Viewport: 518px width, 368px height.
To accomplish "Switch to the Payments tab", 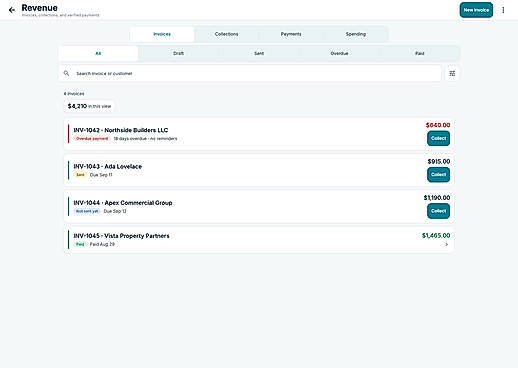I will [291, 34].
